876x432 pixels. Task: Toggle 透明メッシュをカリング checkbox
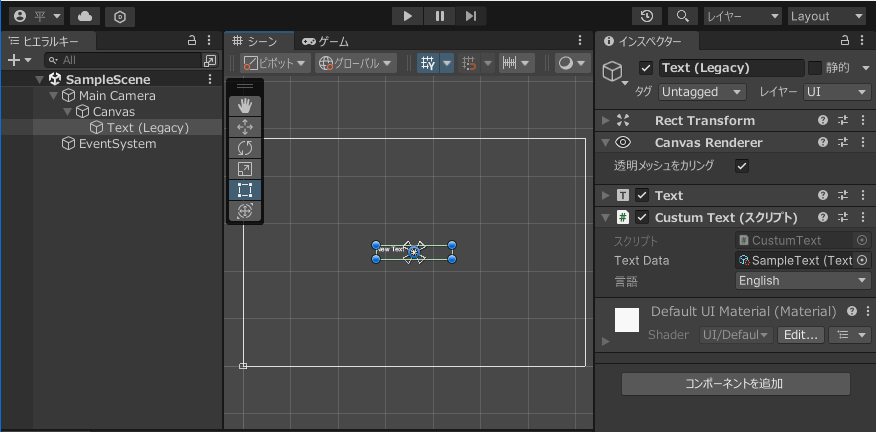pos(742,166)
